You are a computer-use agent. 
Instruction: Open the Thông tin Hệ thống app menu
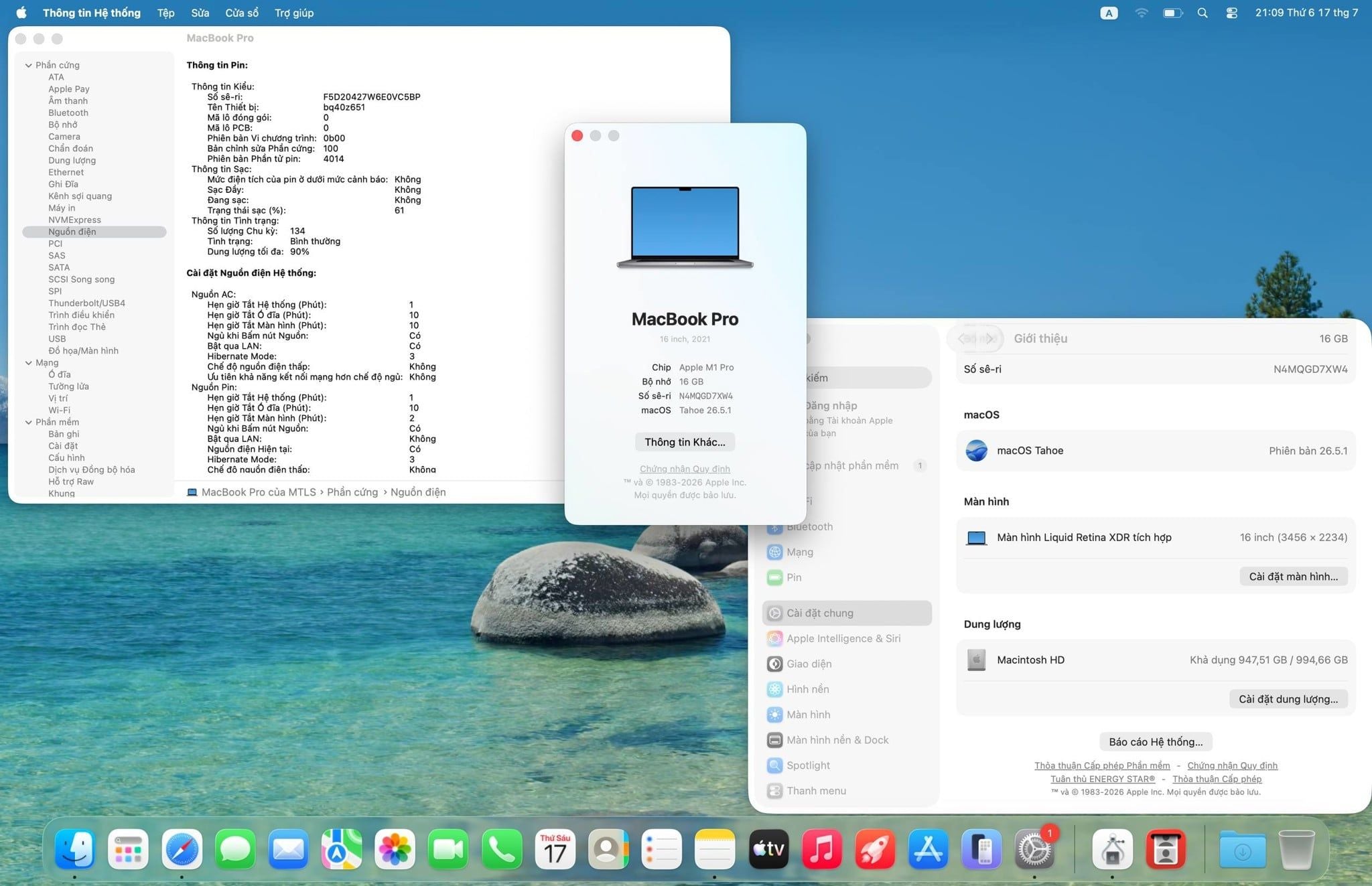click(x=92, y=13)
